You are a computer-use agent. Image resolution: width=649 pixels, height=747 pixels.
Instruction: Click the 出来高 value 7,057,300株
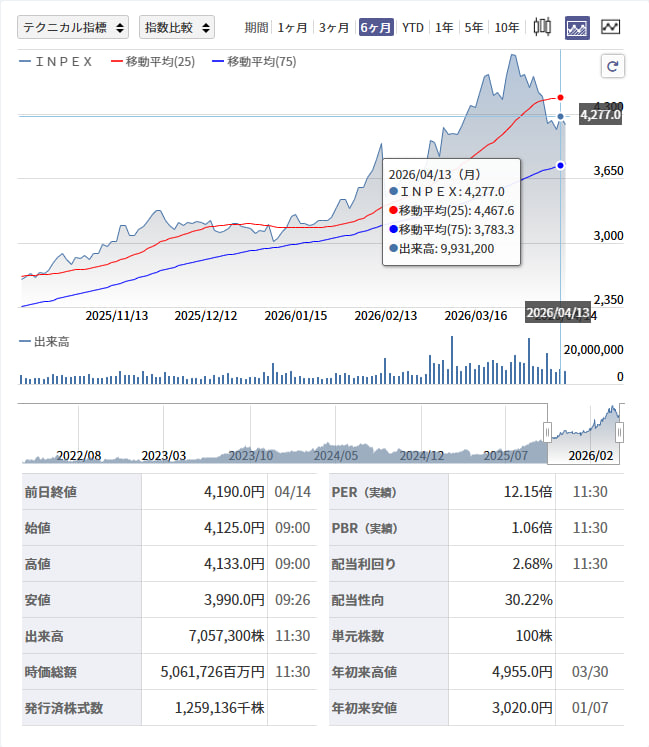[226, 636]
